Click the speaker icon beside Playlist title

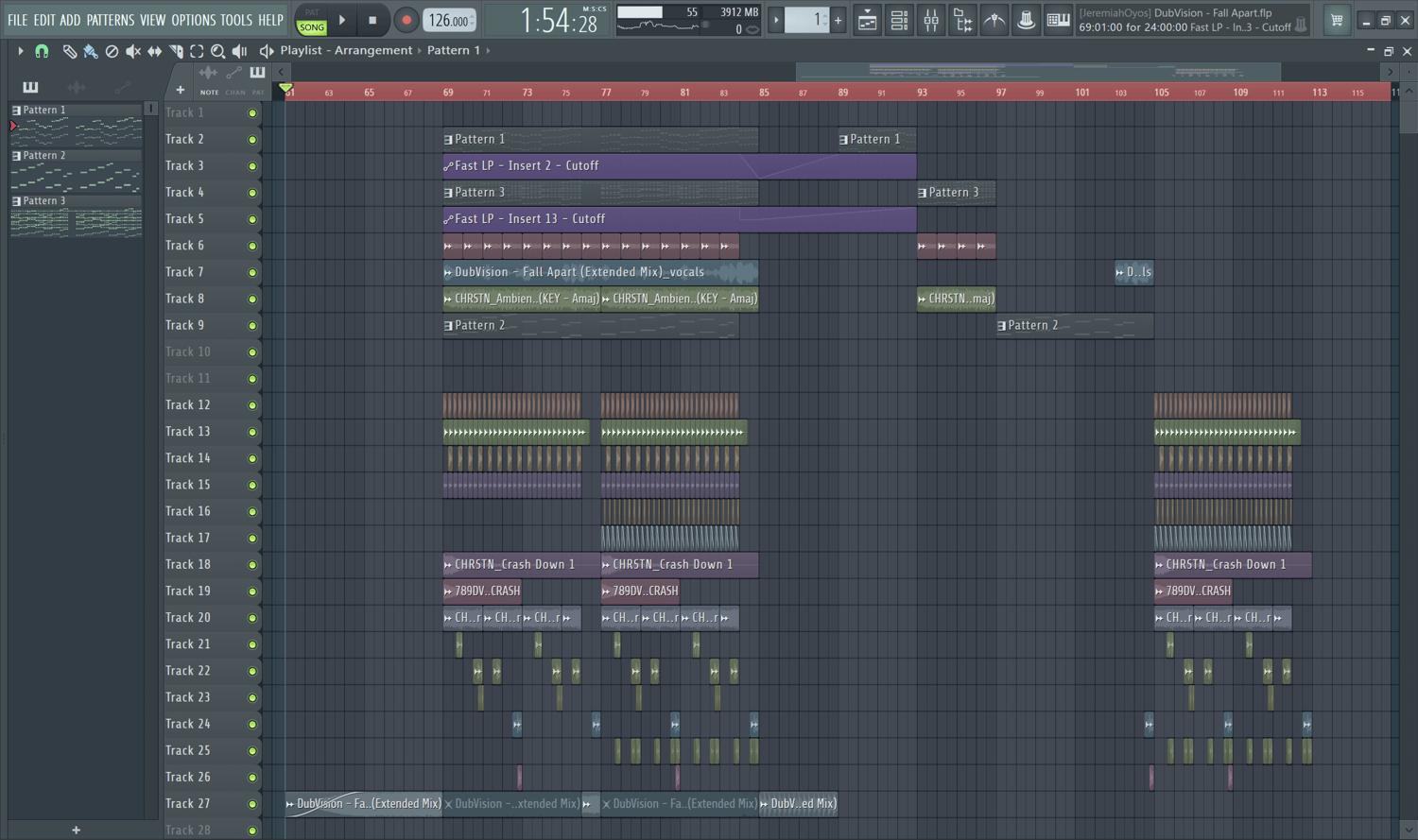267,51
